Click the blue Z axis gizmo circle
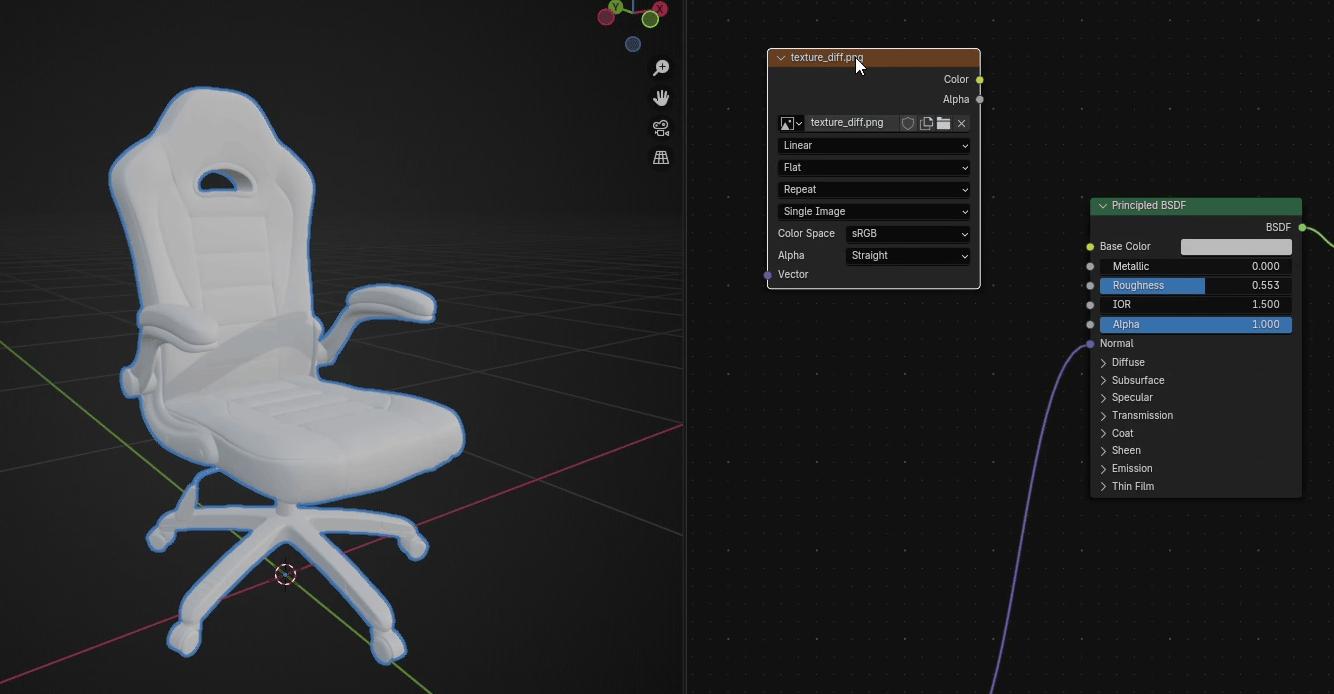This screenshot has height=694, width=1334. click(x=632, y=44)
